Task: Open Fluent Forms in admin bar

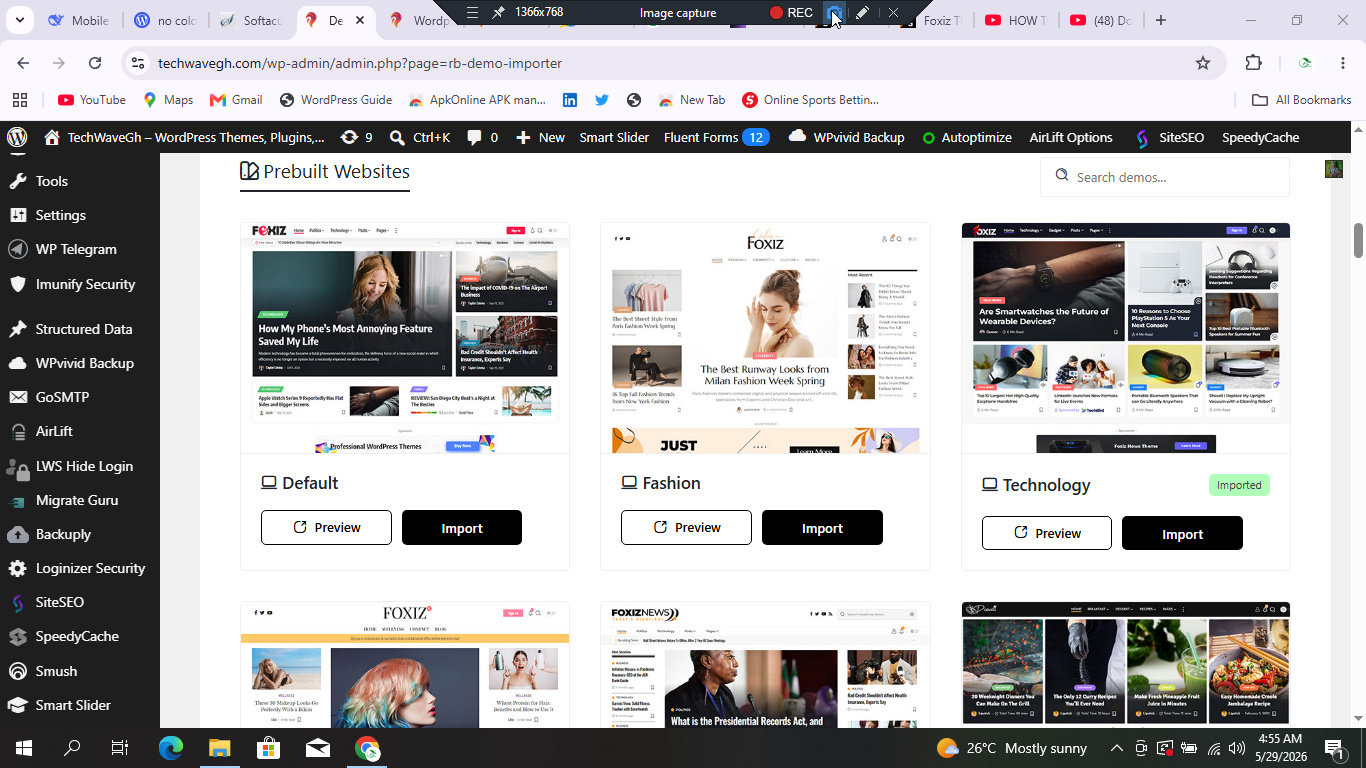Action: (x=716, y=137)
